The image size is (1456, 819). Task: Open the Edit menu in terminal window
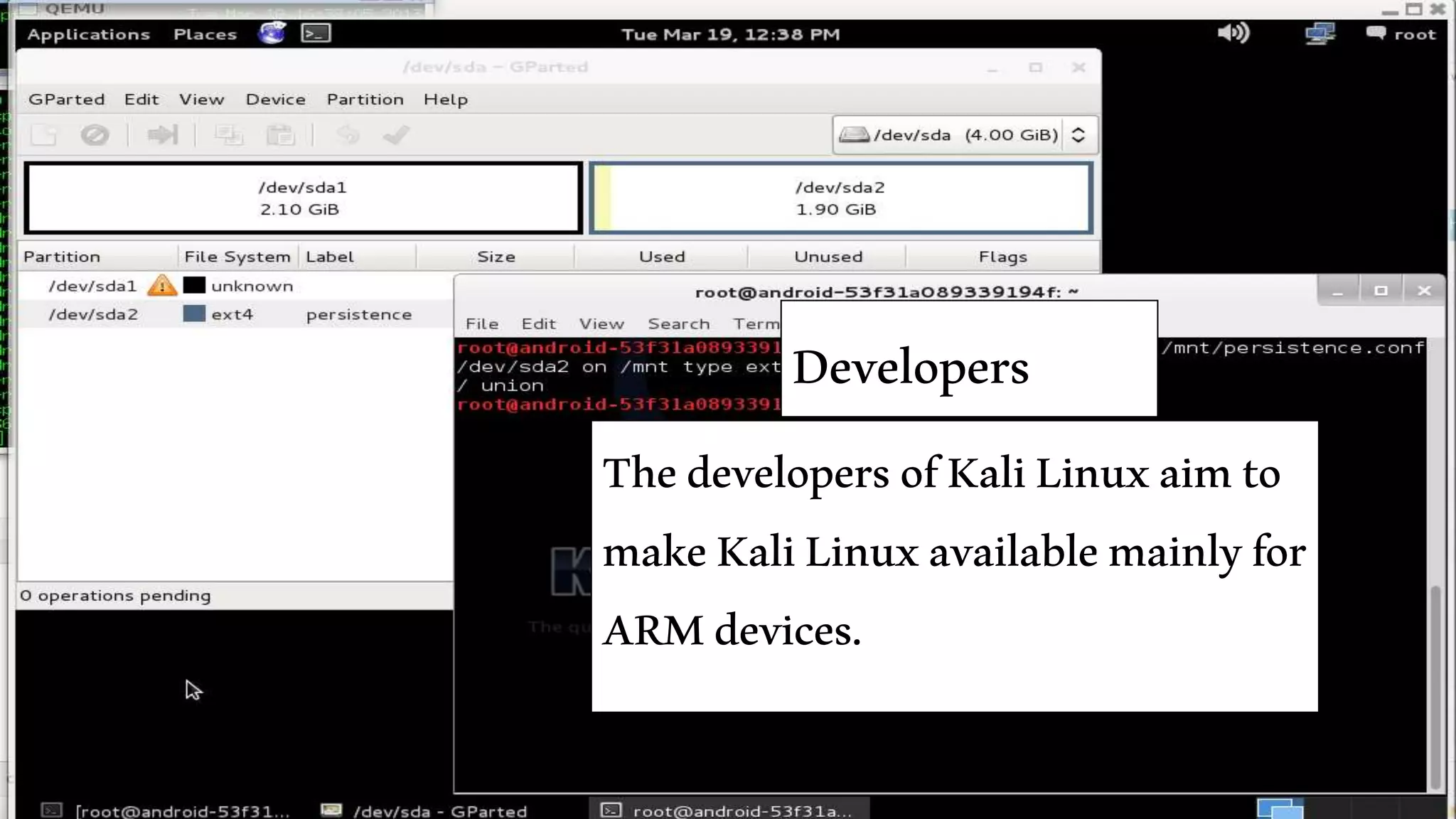[538, 324]
